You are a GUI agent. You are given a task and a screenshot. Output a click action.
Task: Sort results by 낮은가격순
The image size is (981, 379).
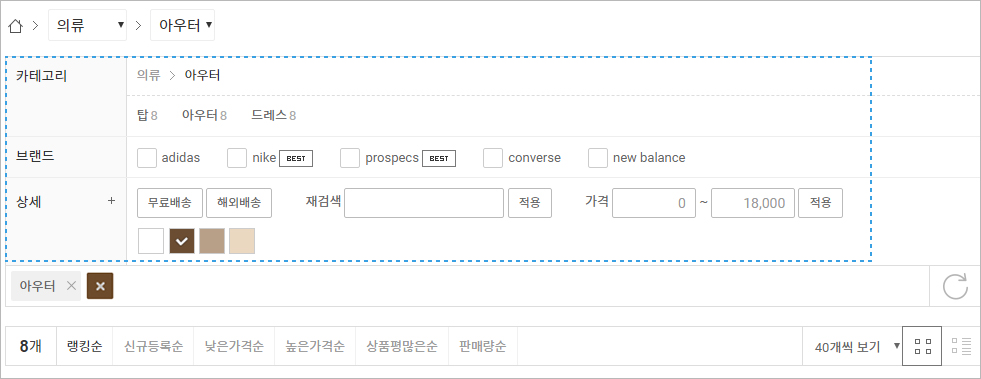point(234,346)
